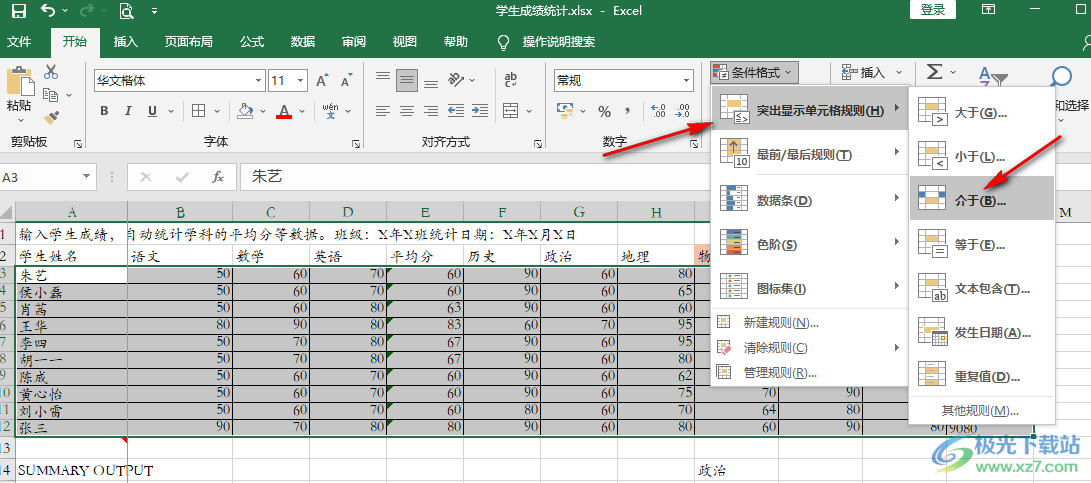Click the increase font size icon
The width and height of the screenshot is (1091, 483).
[323, 81]
